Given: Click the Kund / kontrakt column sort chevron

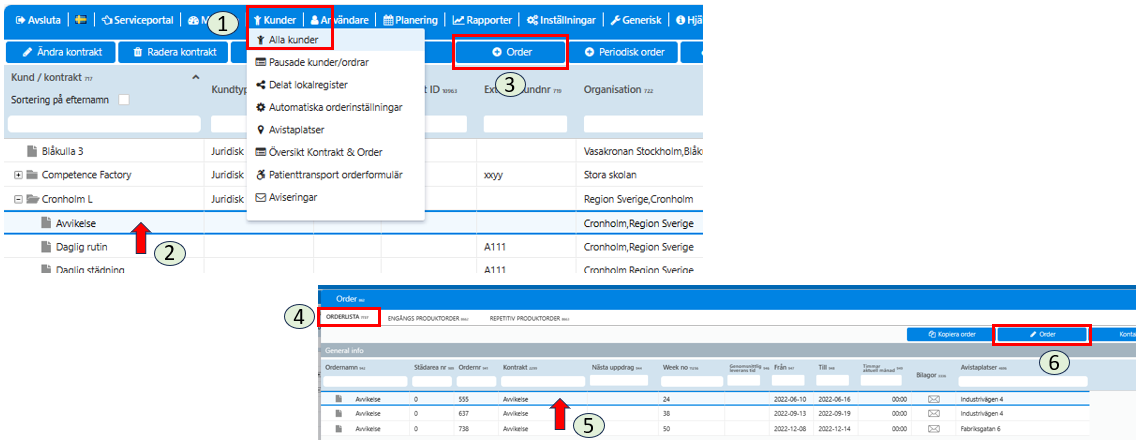Looking at the screenshot, I should pos(194,77).
